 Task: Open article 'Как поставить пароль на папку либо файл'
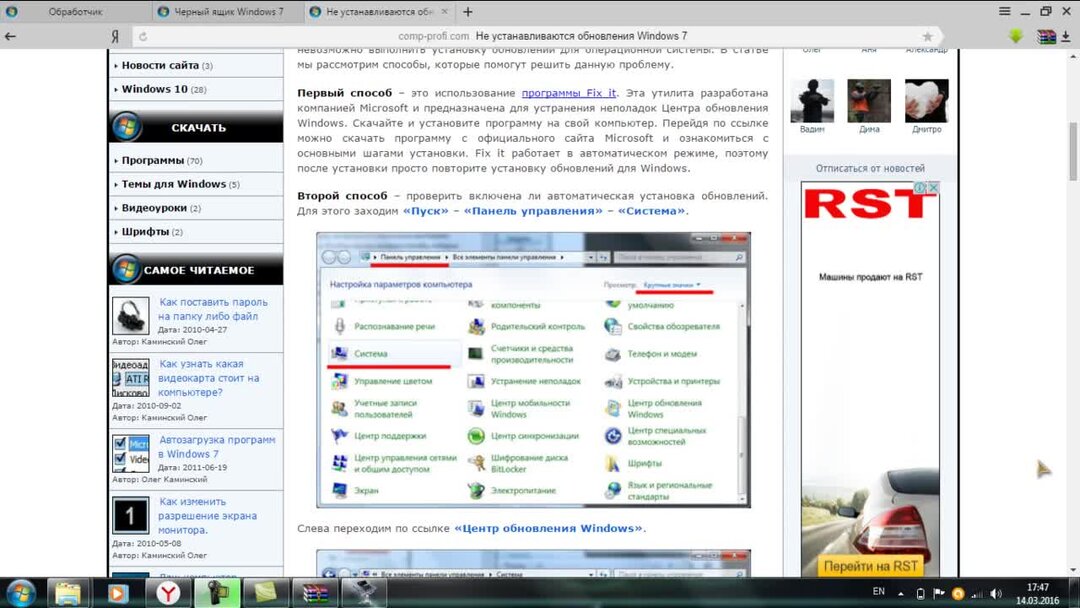213,309
